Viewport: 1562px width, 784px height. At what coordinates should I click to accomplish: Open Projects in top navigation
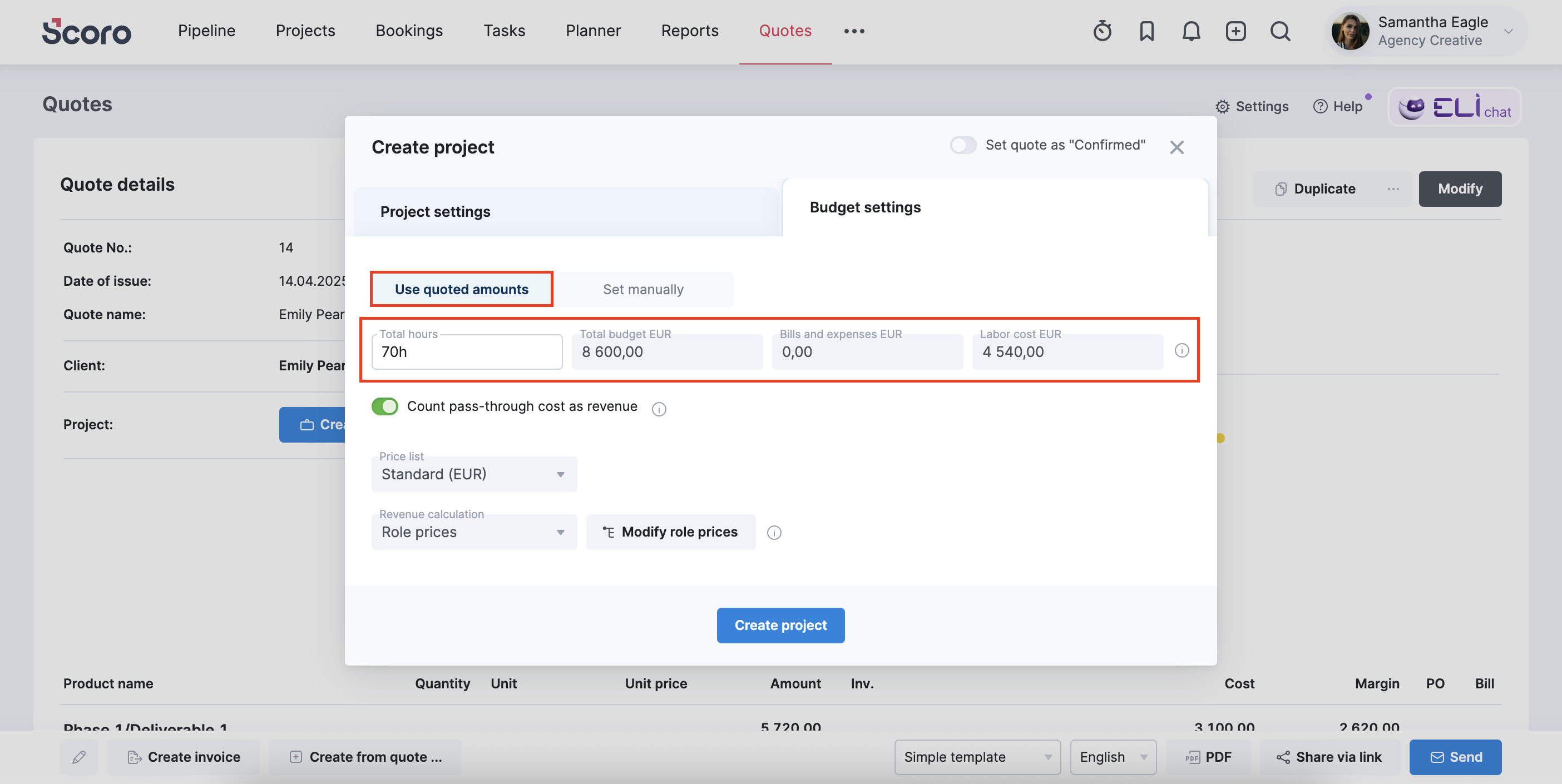[x=305, y=31]
